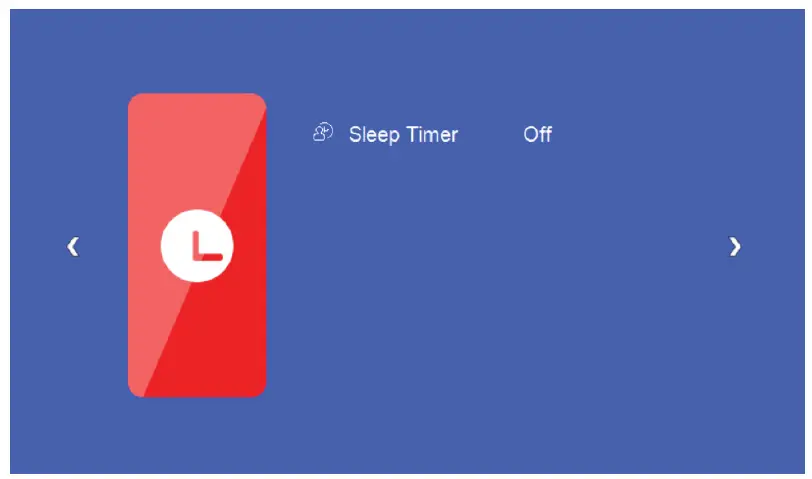The image size is (812, 479).
Task: Enable Sleep Timer by clicking Off
Action: pos(538,135)
